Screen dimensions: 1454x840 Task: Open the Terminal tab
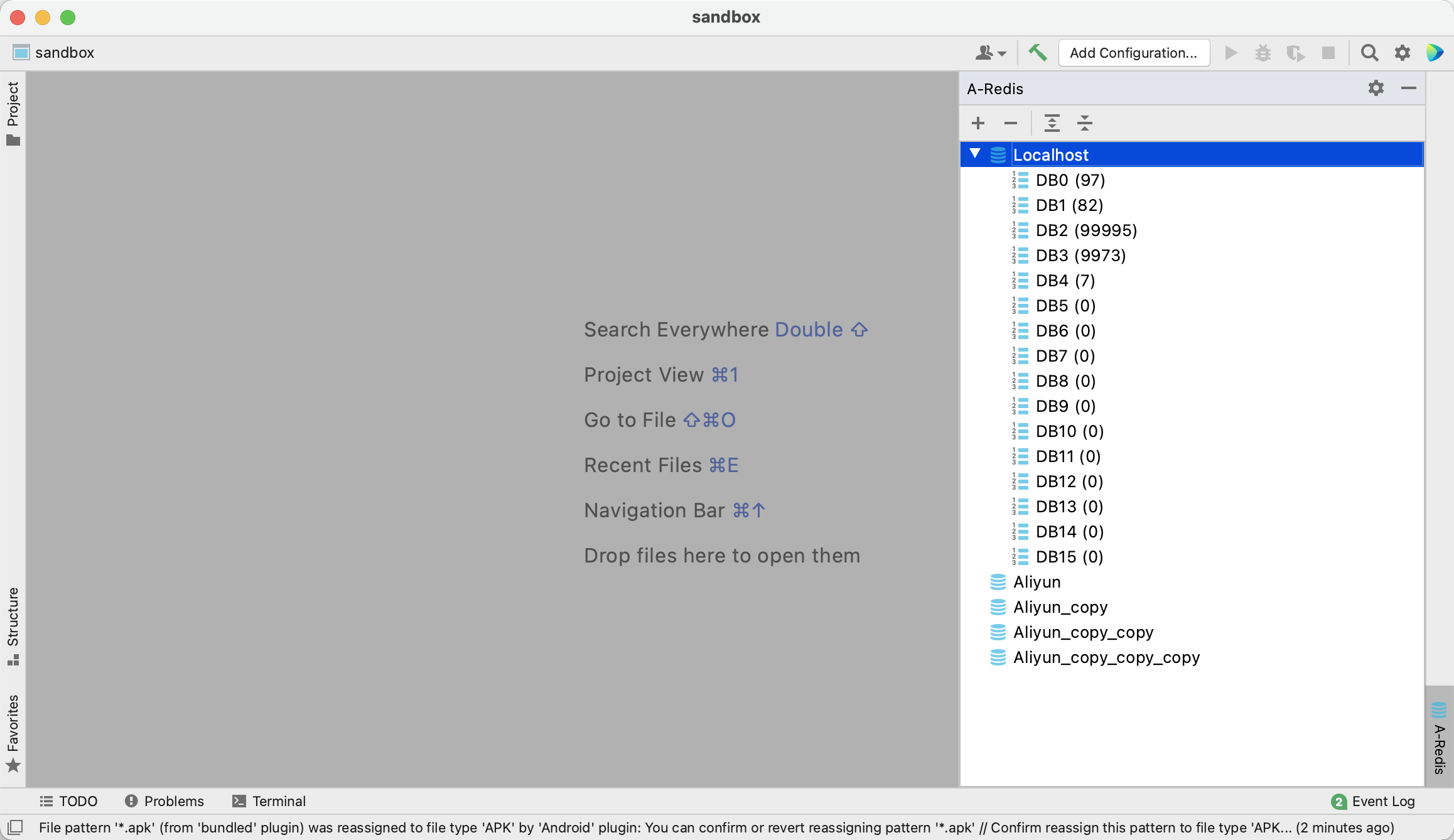(x=269, y=801)
